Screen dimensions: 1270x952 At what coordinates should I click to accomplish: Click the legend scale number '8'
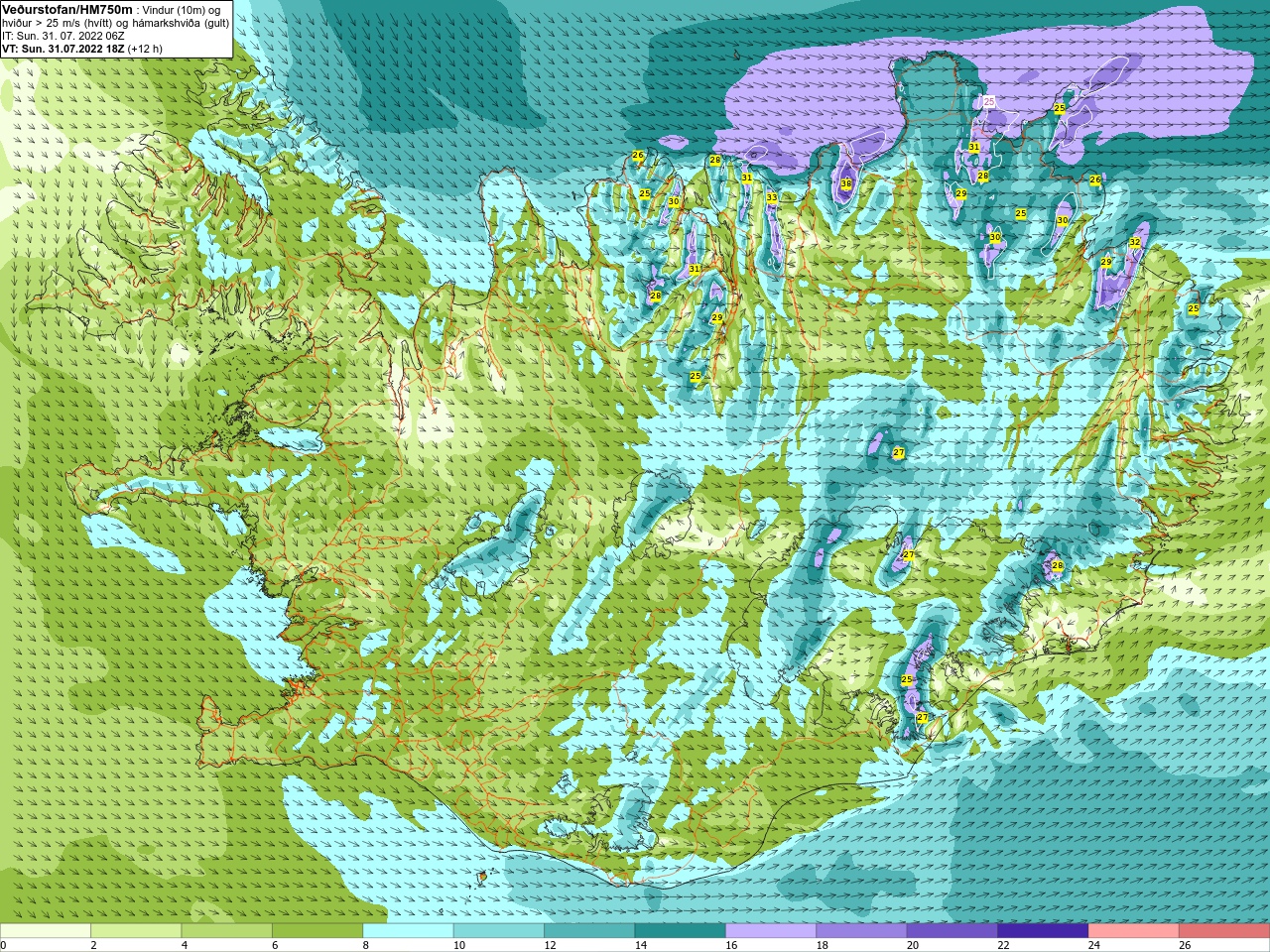[366, 945]
